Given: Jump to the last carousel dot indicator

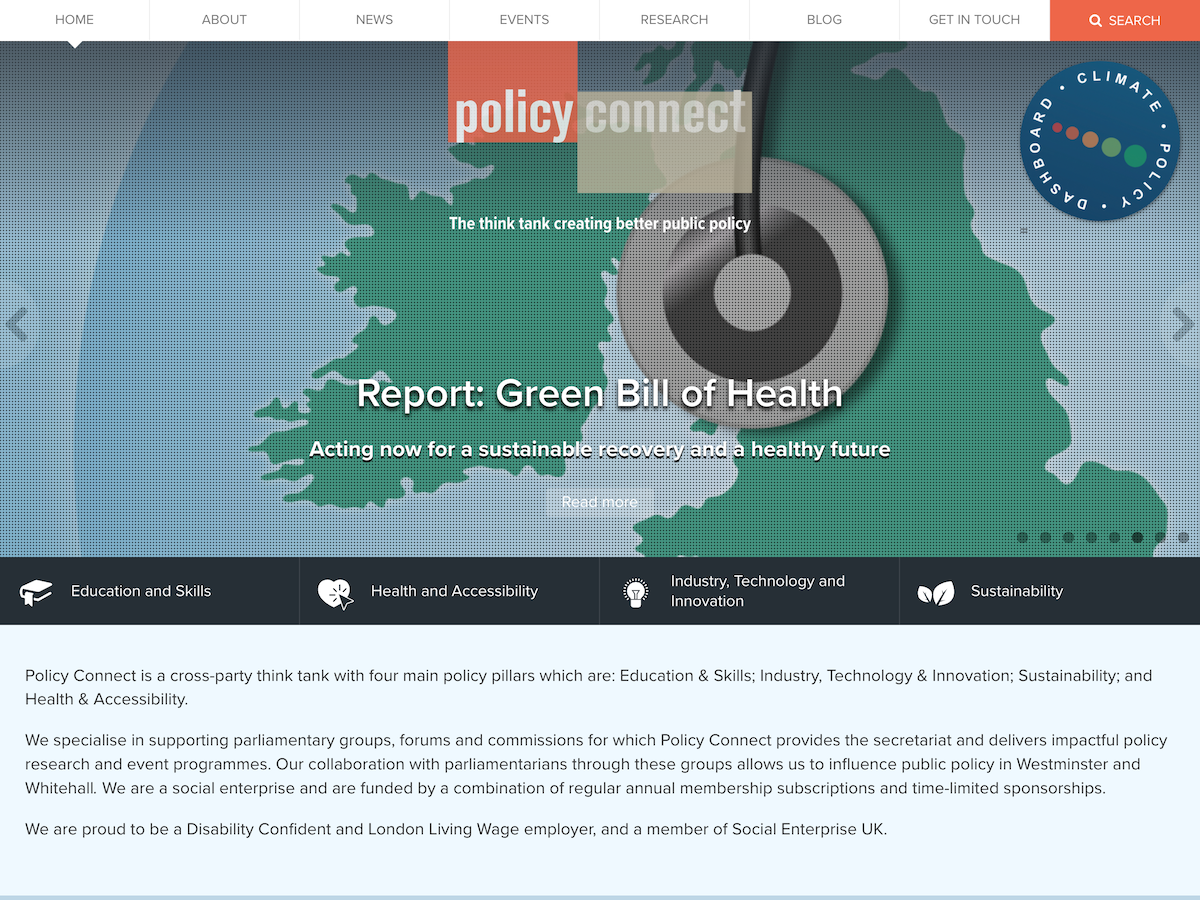Looking at the screenshot, I should (x=1183, y=537).
